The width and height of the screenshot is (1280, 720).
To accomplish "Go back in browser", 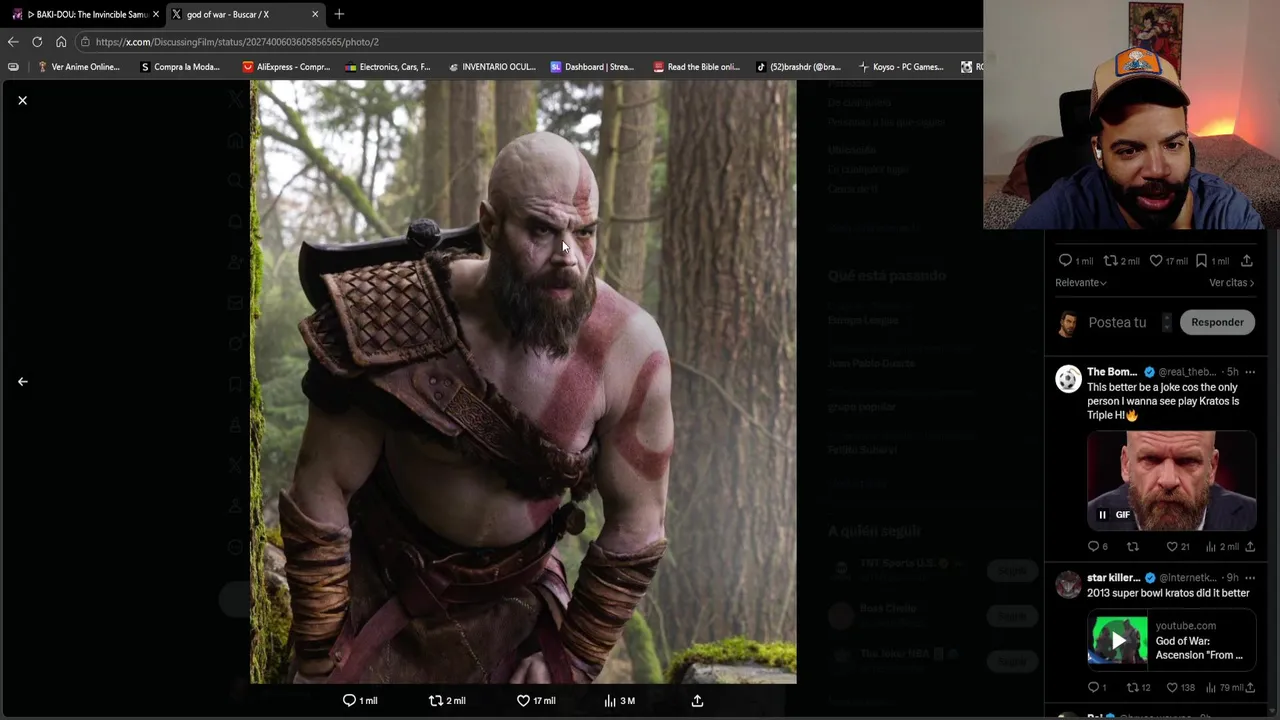I will pos(13,42).
